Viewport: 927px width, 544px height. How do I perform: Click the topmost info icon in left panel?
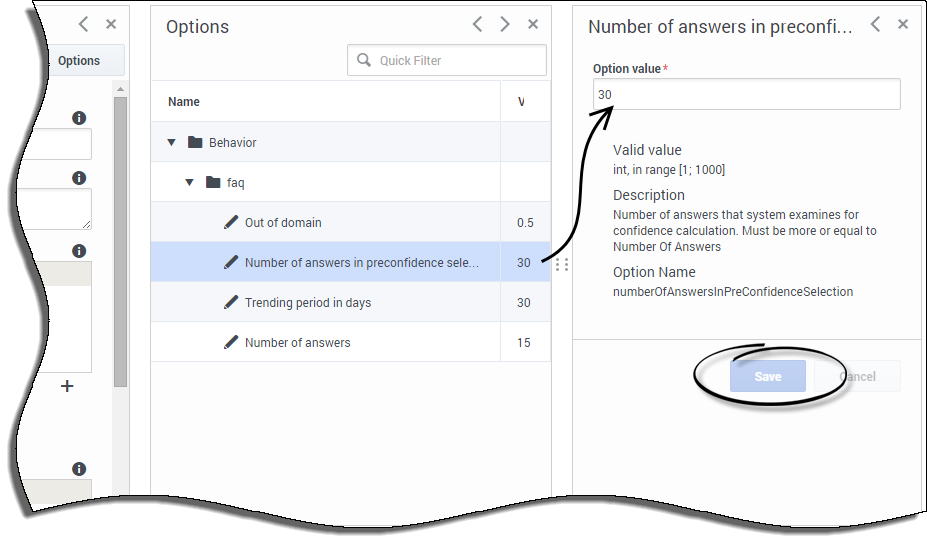pyautogui.click(x=79, y=118)
